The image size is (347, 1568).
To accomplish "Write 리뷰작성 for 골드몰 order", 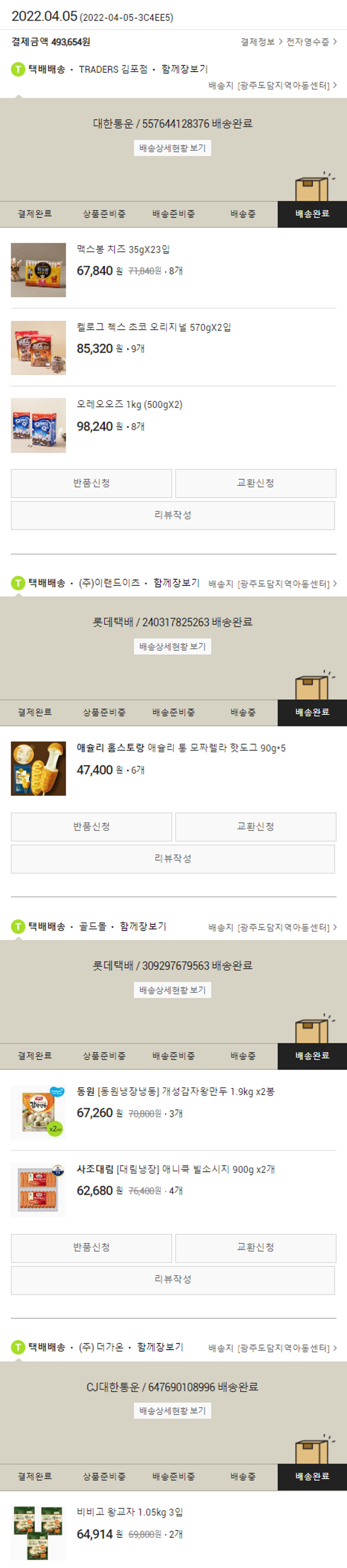I will pos(173,1280).
